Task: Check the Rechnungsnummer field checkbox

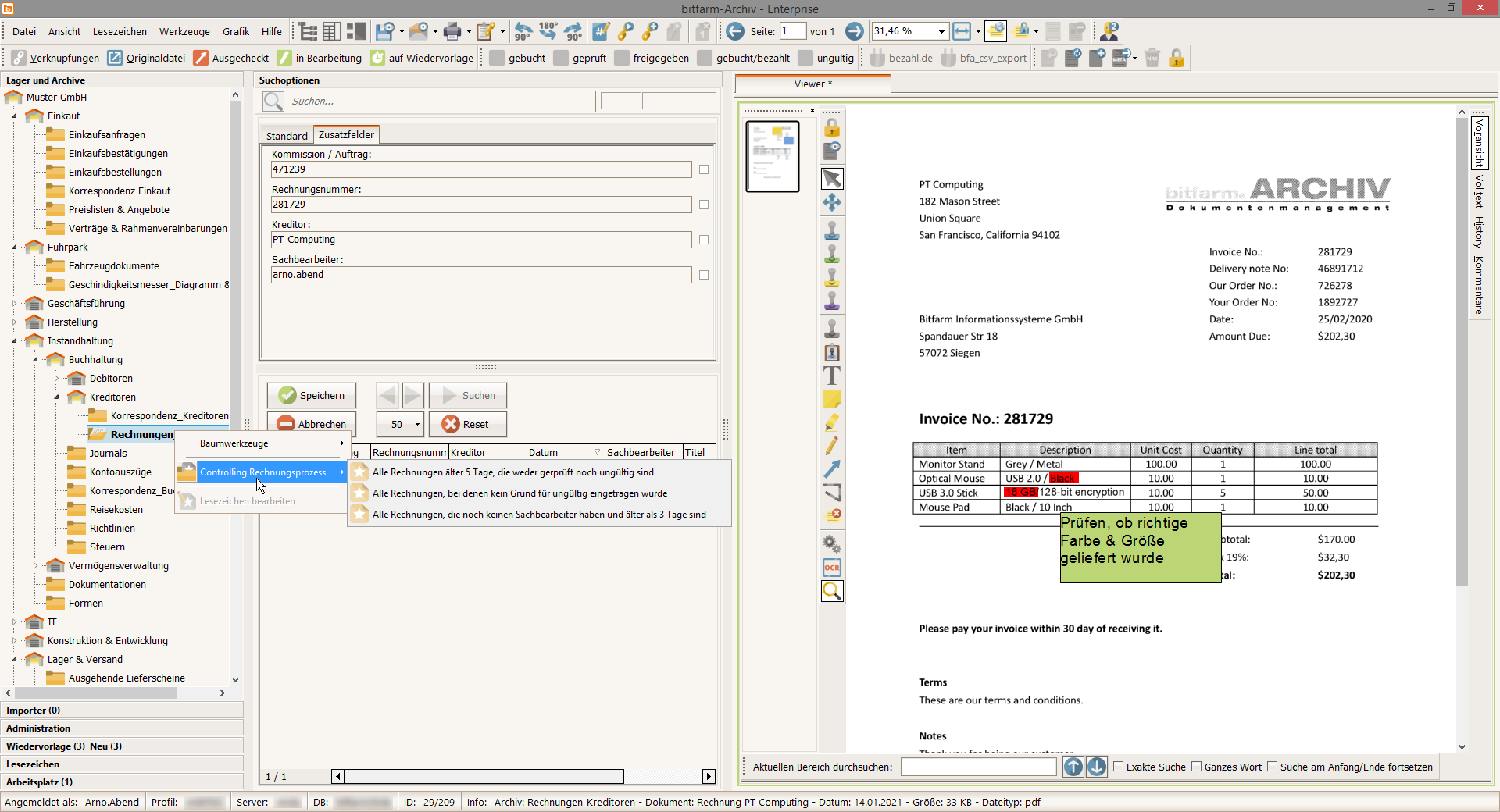Action: [x=704, y=205]
